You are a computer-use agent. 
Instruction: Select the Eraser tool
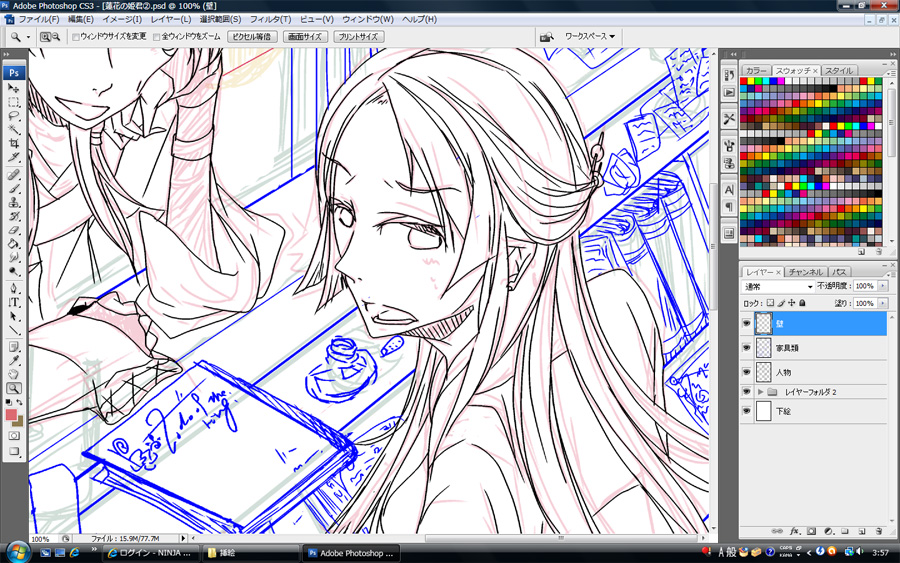(x=14, y=230)
